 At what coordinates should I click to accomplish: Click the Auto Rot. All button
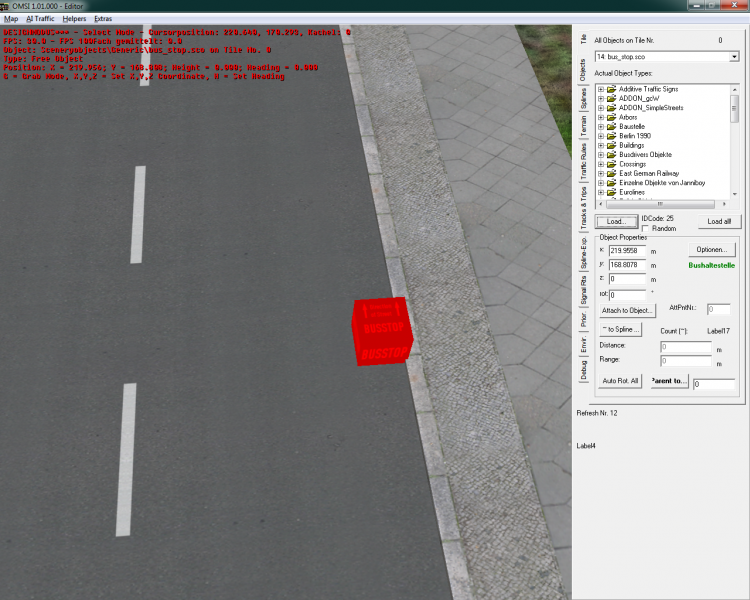coord(620,381)
